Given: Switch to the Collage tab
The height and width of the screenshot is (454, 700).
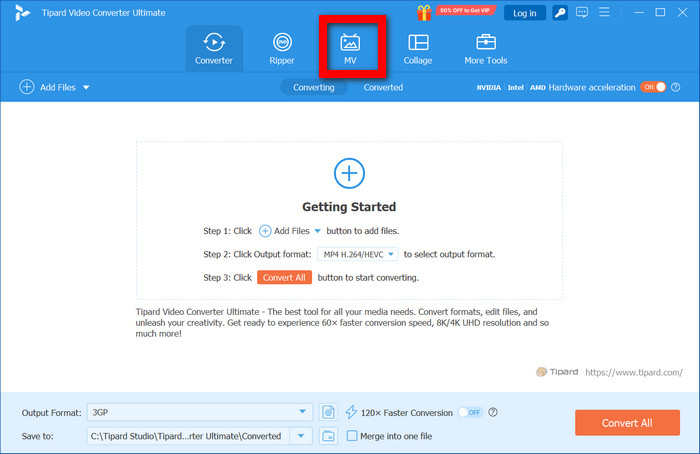Looking at the screenshot, I should [x=417, y=49].
